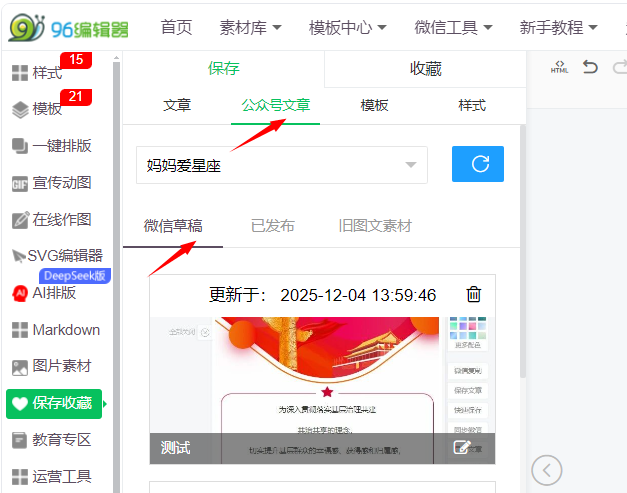Switch to the 公众号文章 tab
This screenshot has height=493, width=627.
coord(275,105)
